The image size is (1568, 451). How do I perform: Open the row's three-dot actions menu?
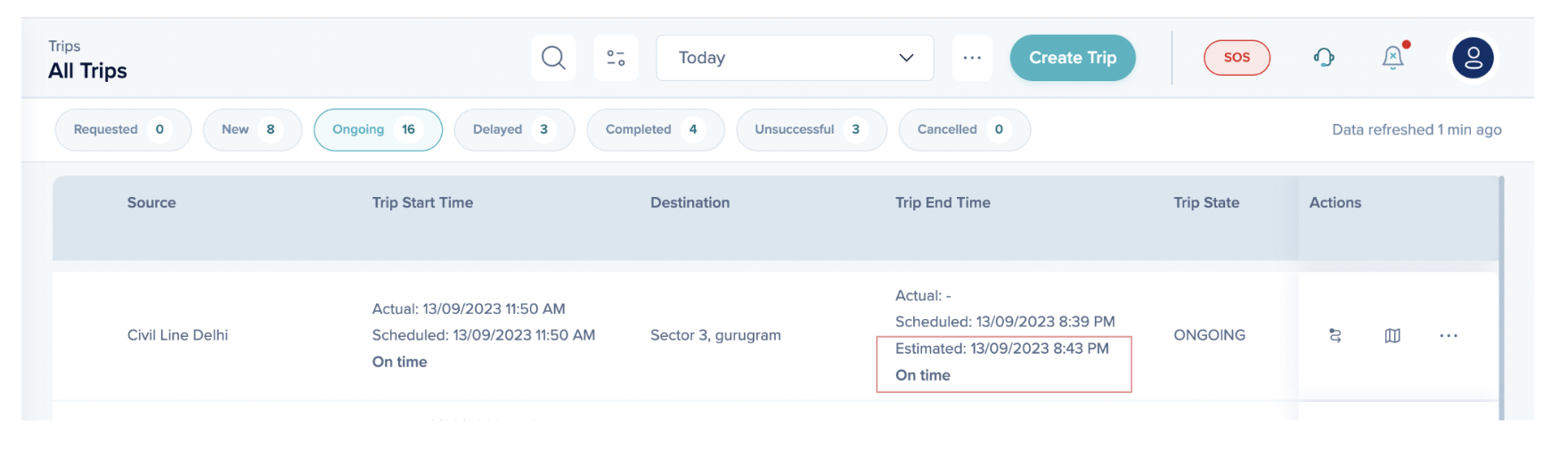tap(1449, 336)
